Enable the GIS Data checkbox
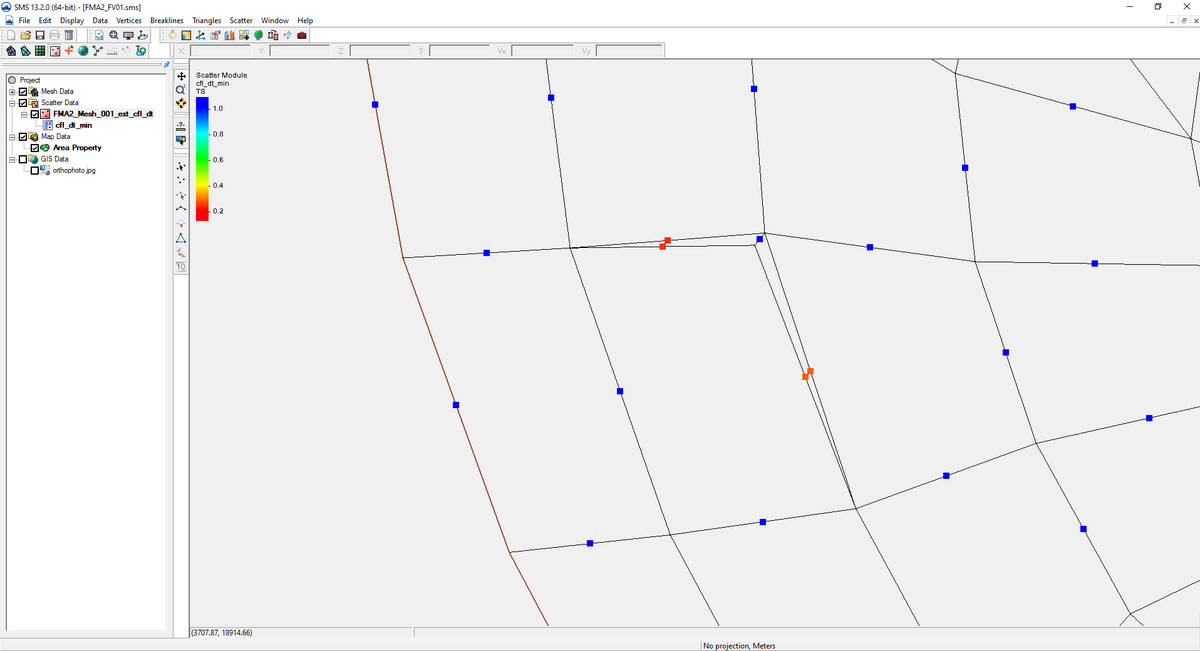Screen dimensions: 1200x651 point(23,159)
